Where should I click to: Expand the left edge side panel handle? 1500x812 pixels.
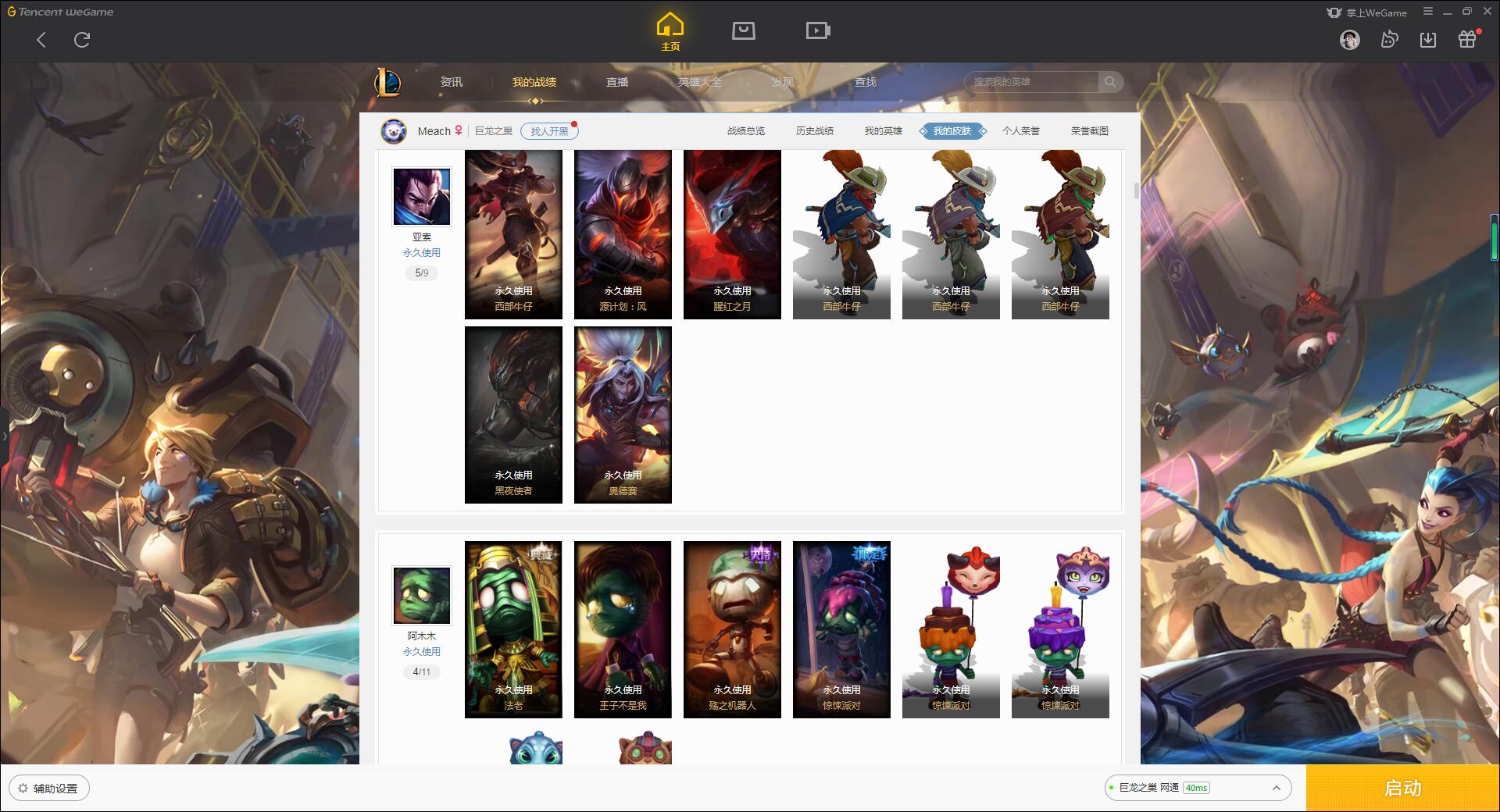click(4, 436)
